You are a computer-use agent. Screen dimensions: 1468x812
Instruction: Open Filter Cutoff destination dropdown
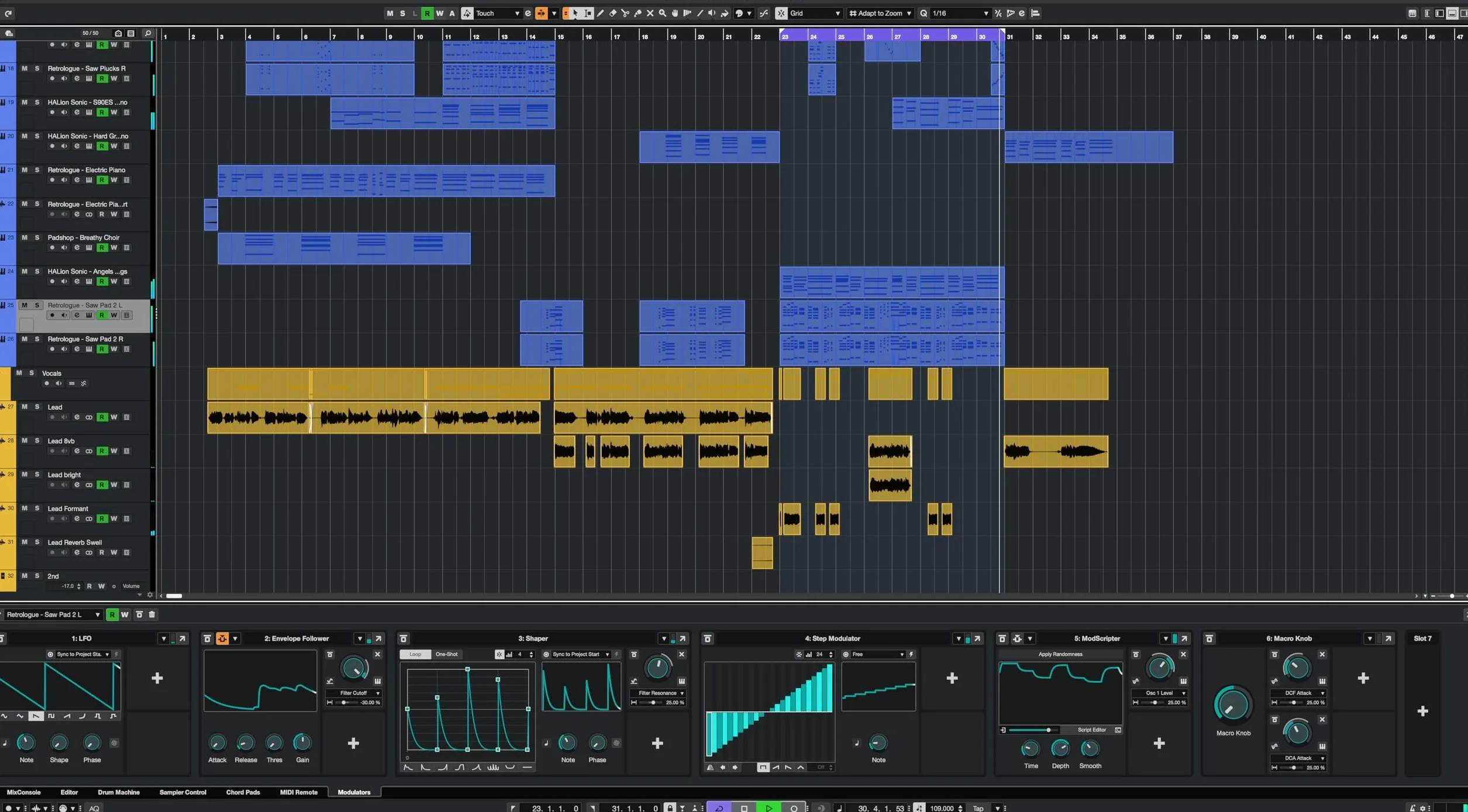point(354,693)
